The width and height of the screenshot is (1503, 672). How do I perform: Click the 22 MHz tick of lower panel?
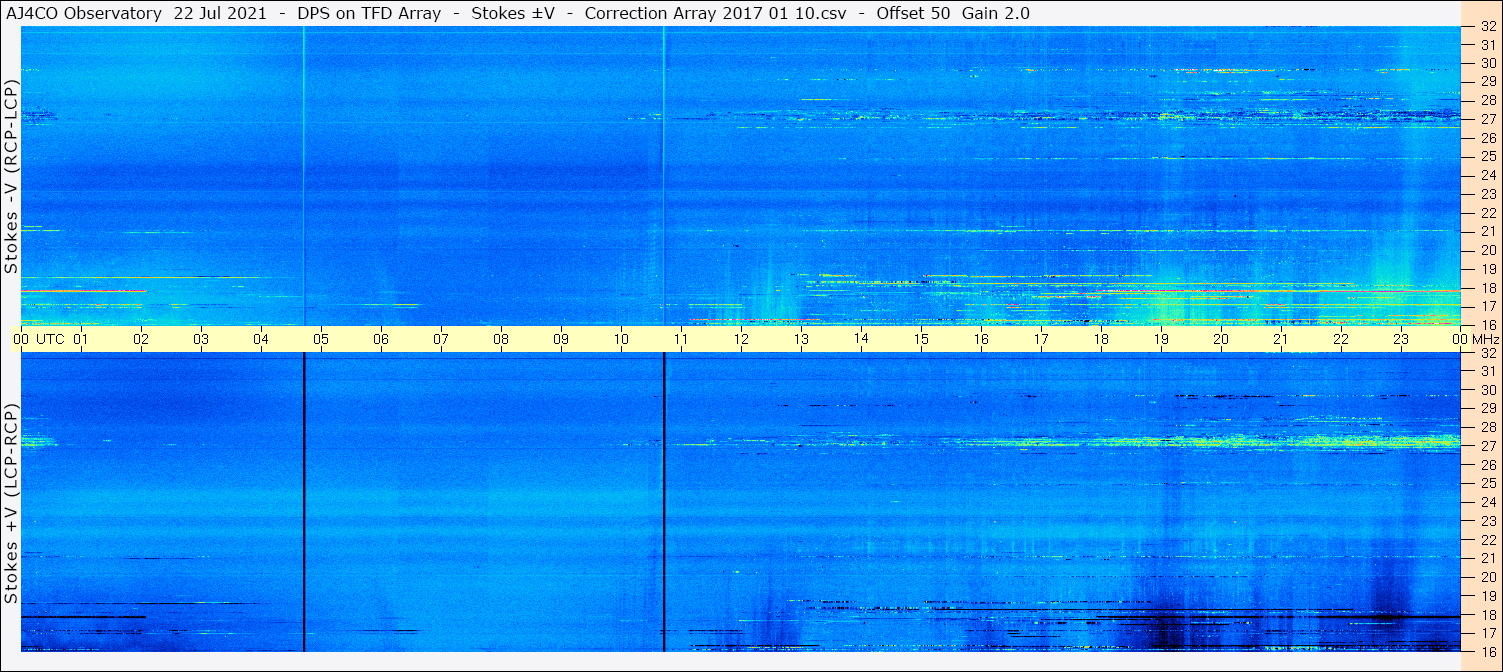[1488, 540]
